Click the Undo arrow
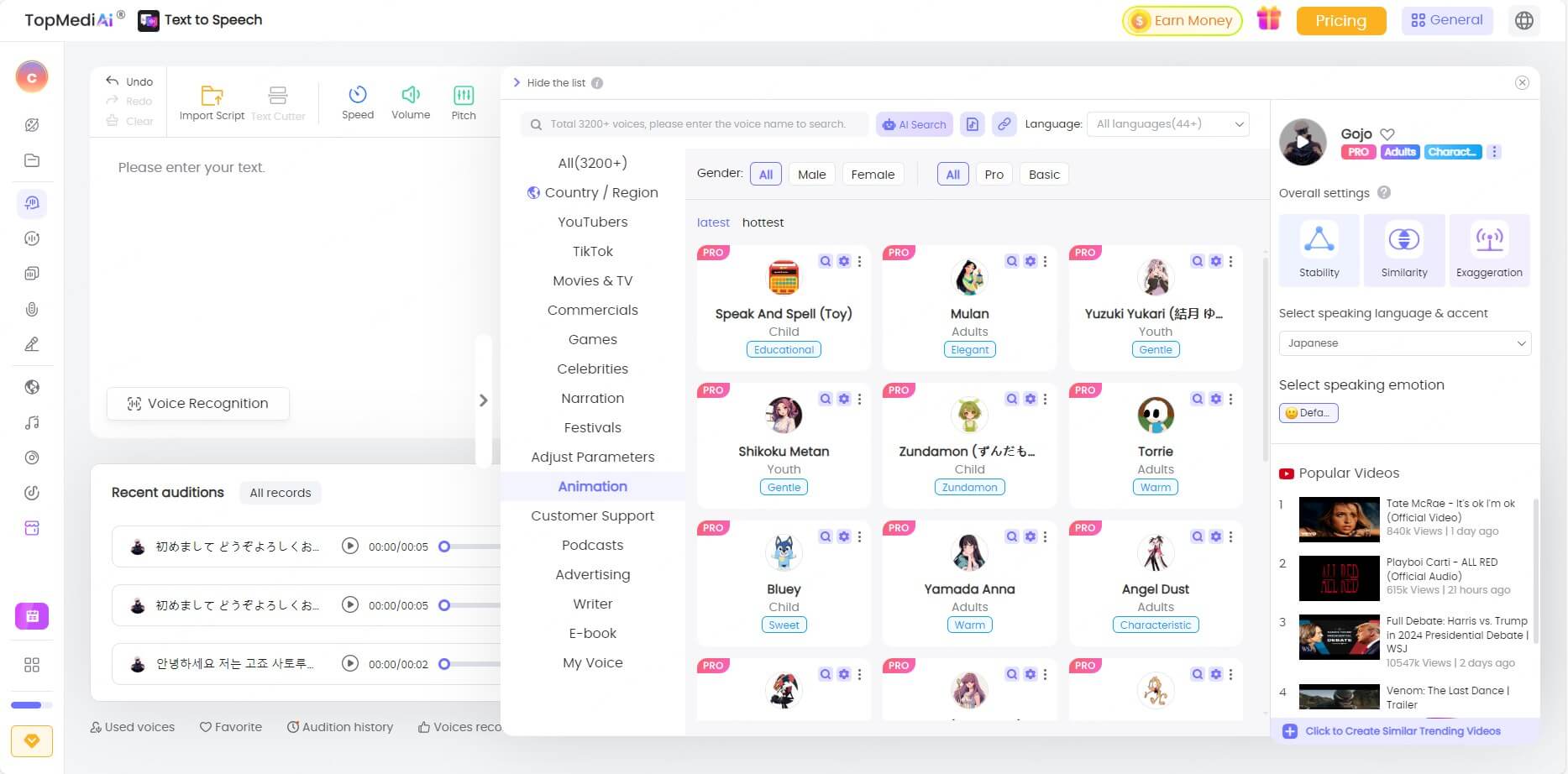Image resolution: width=1568 pixels, height=774 pixels. (x=113, y=81)
